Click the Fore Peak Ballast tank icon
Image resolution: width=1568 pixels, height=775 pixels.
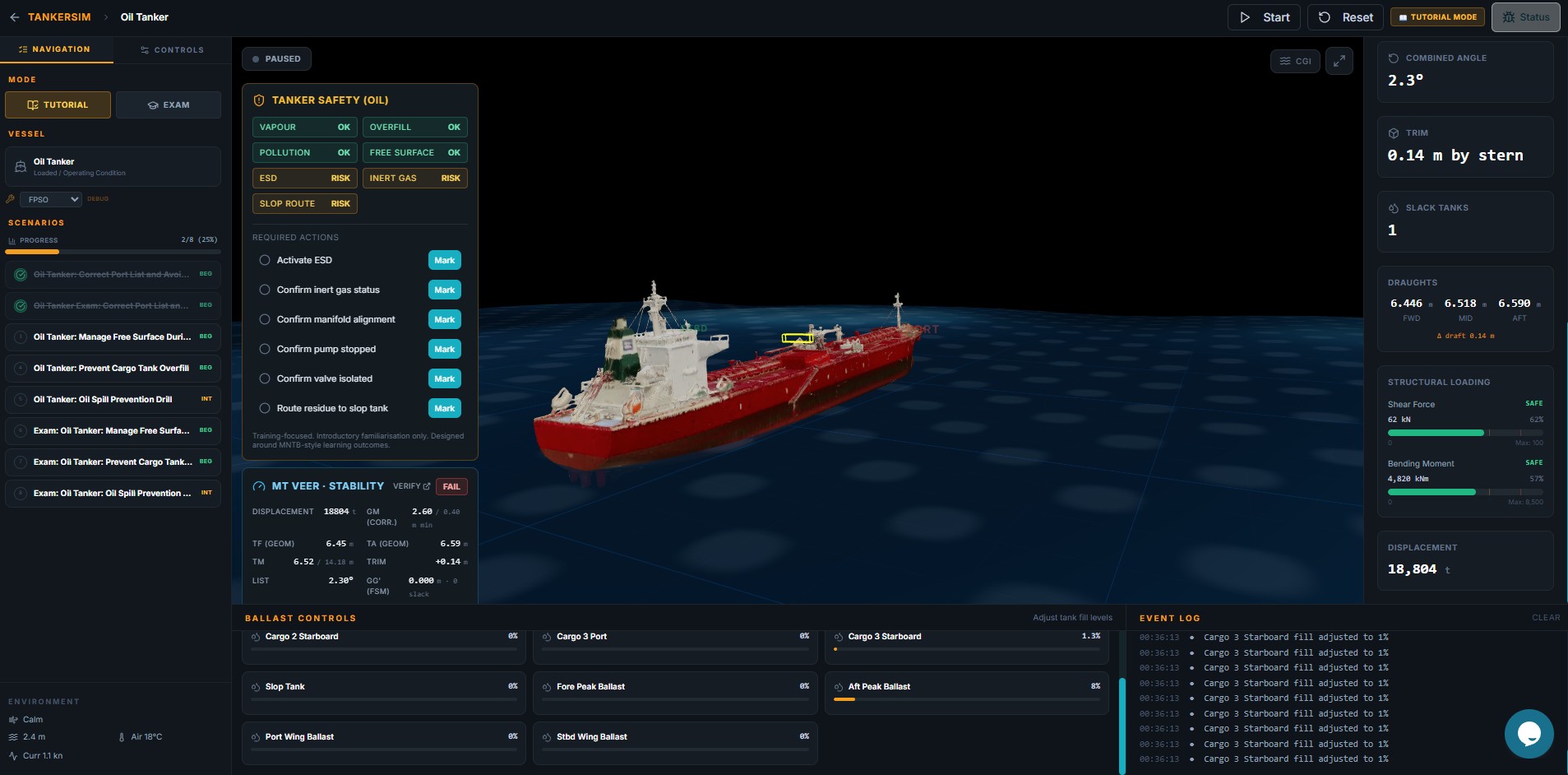547,687
